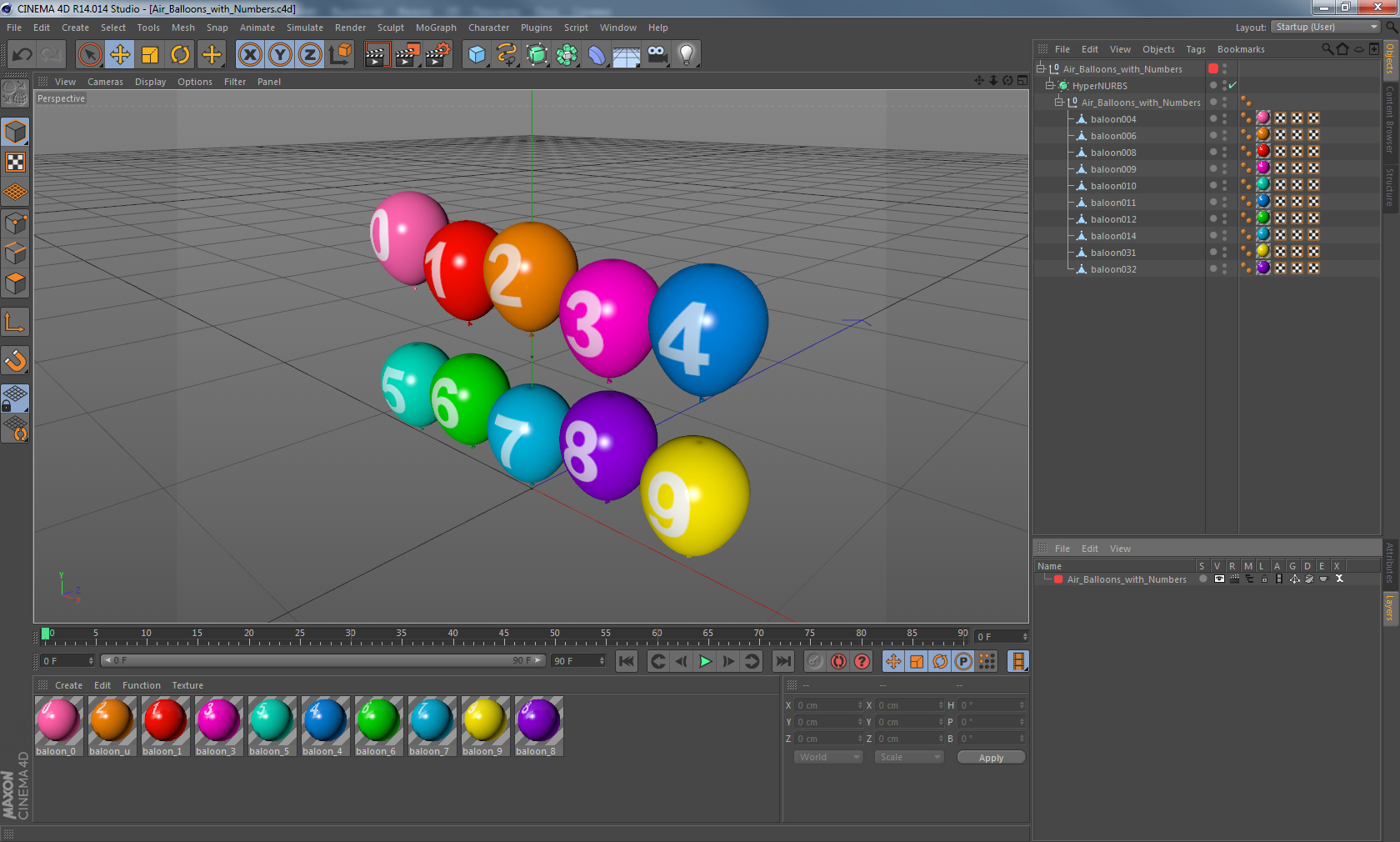Select the baloon_8 purple material
Screen dimensions: 1400x842
[538, 726]
